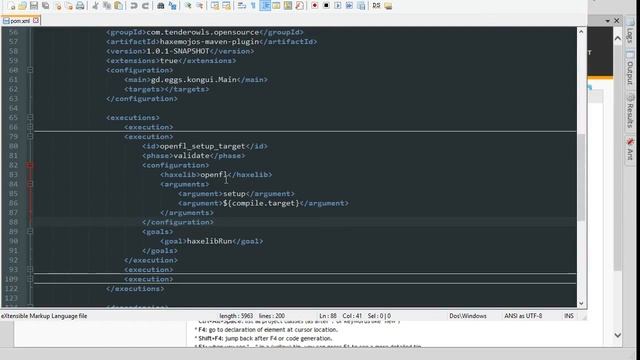Click the ANSI as UTF-8 encoding status

[523, 316]
